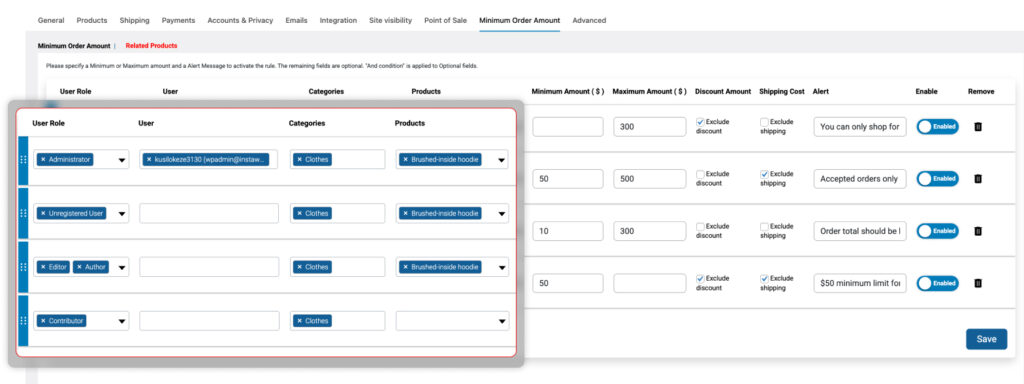Grab drag handle of Unregistered User row
This screenshot has height=384, width=1024.
coord(24,214)
